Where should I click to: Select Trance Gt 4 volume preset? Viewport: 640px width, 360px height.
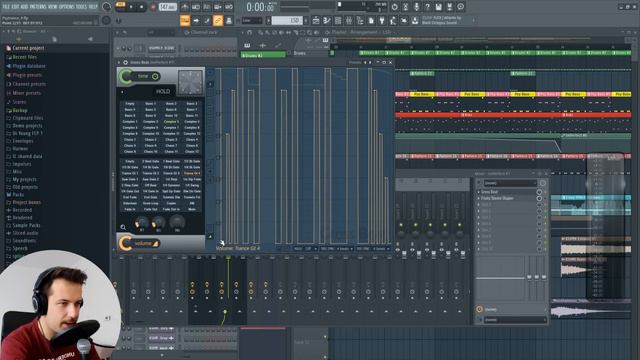point(191,173)
